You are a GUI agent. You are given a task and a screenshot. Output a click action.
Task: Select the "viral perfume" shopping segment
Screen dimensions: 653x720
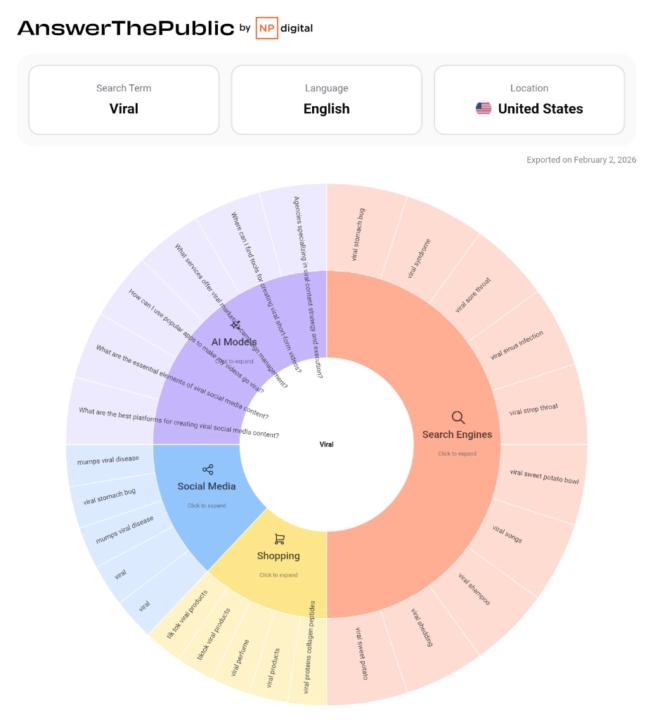(x=243, y=656)
